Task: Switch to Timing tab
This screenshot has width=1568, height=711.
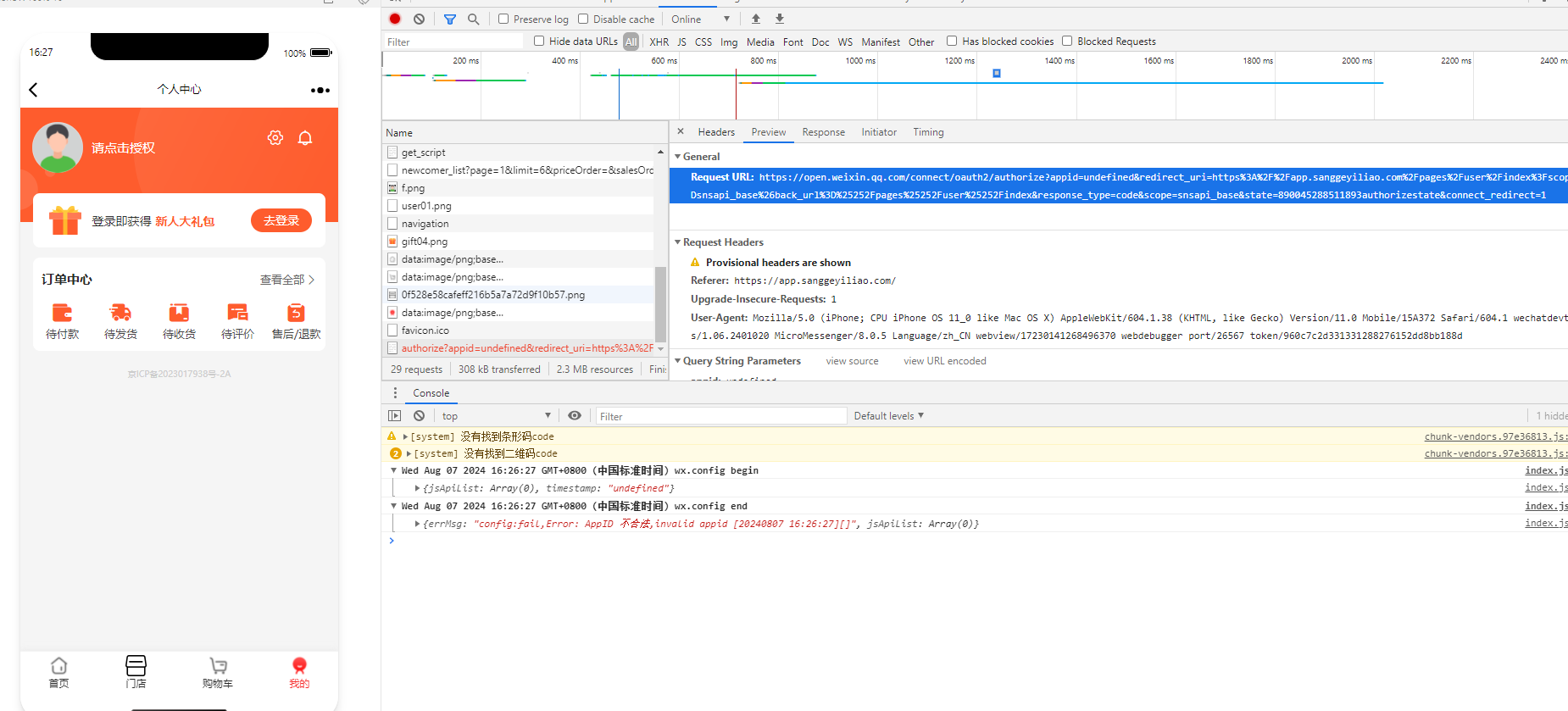Action: point(928,132)
